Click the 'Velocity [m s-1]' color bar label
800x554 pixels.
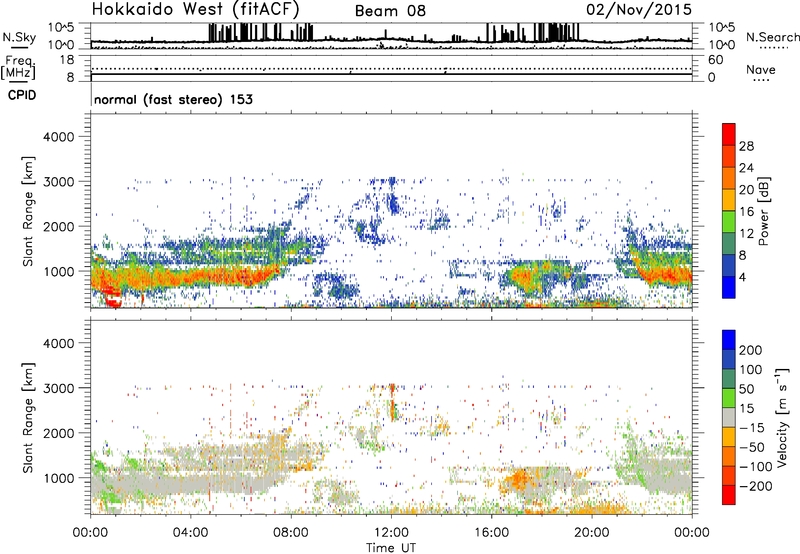[783, 417]
